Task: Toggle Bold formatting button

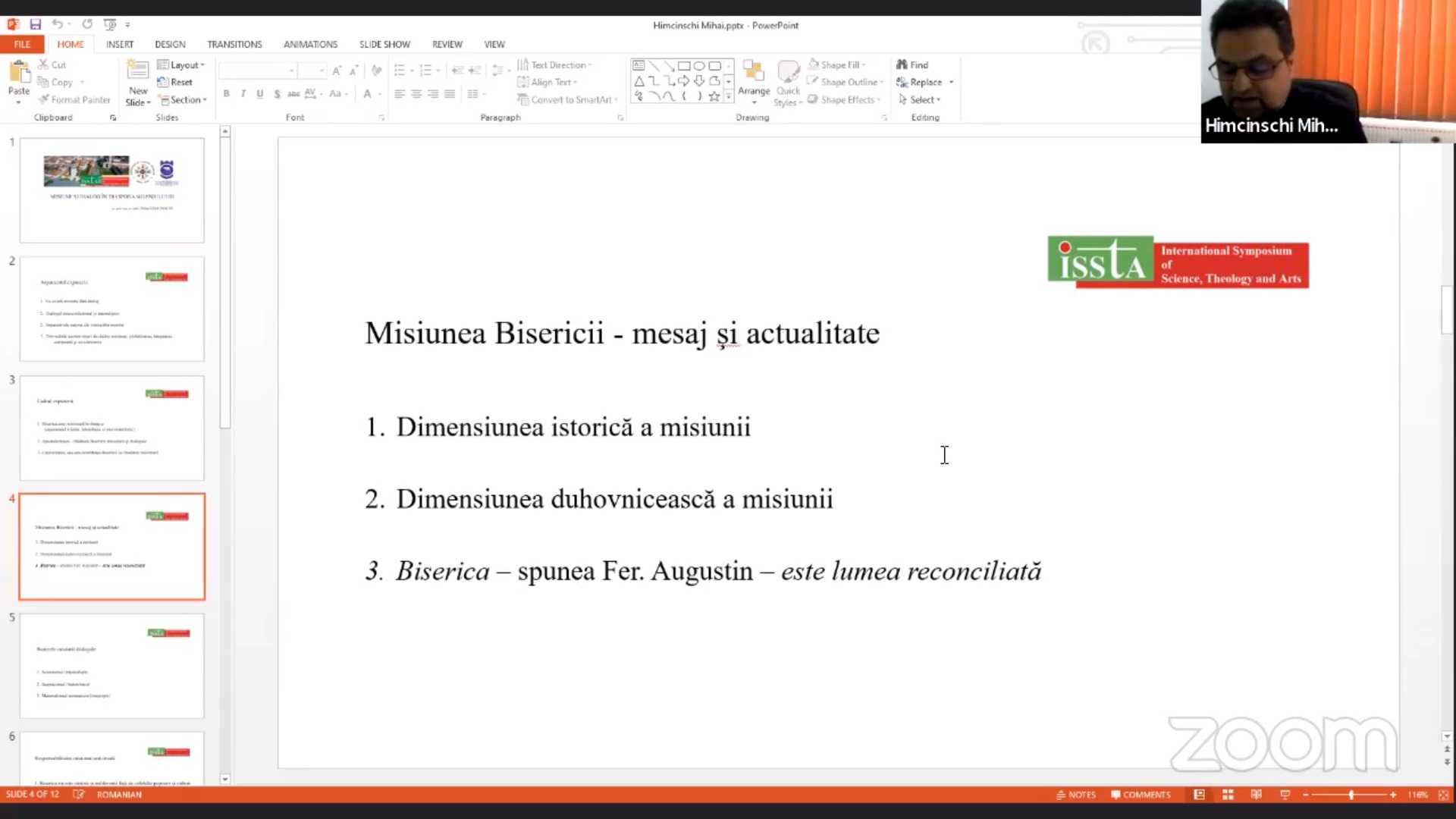Action: [x=226, y=93]
